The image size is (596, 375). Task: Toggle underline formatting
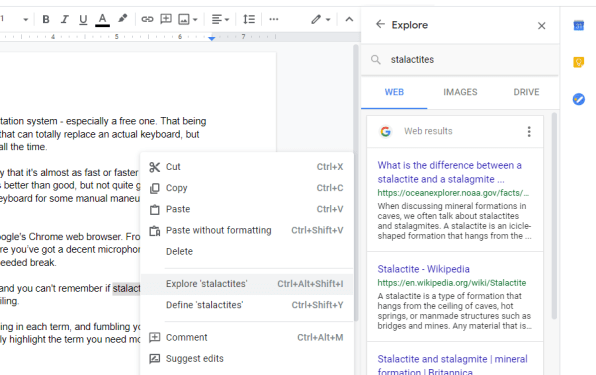point(83,19)
